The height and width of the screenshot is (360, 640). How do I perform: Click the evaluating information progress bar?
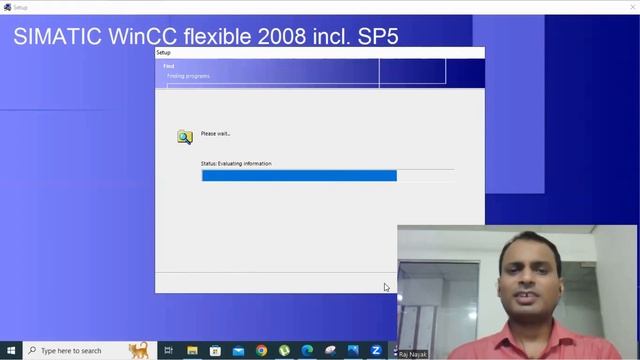pos(328,176)
